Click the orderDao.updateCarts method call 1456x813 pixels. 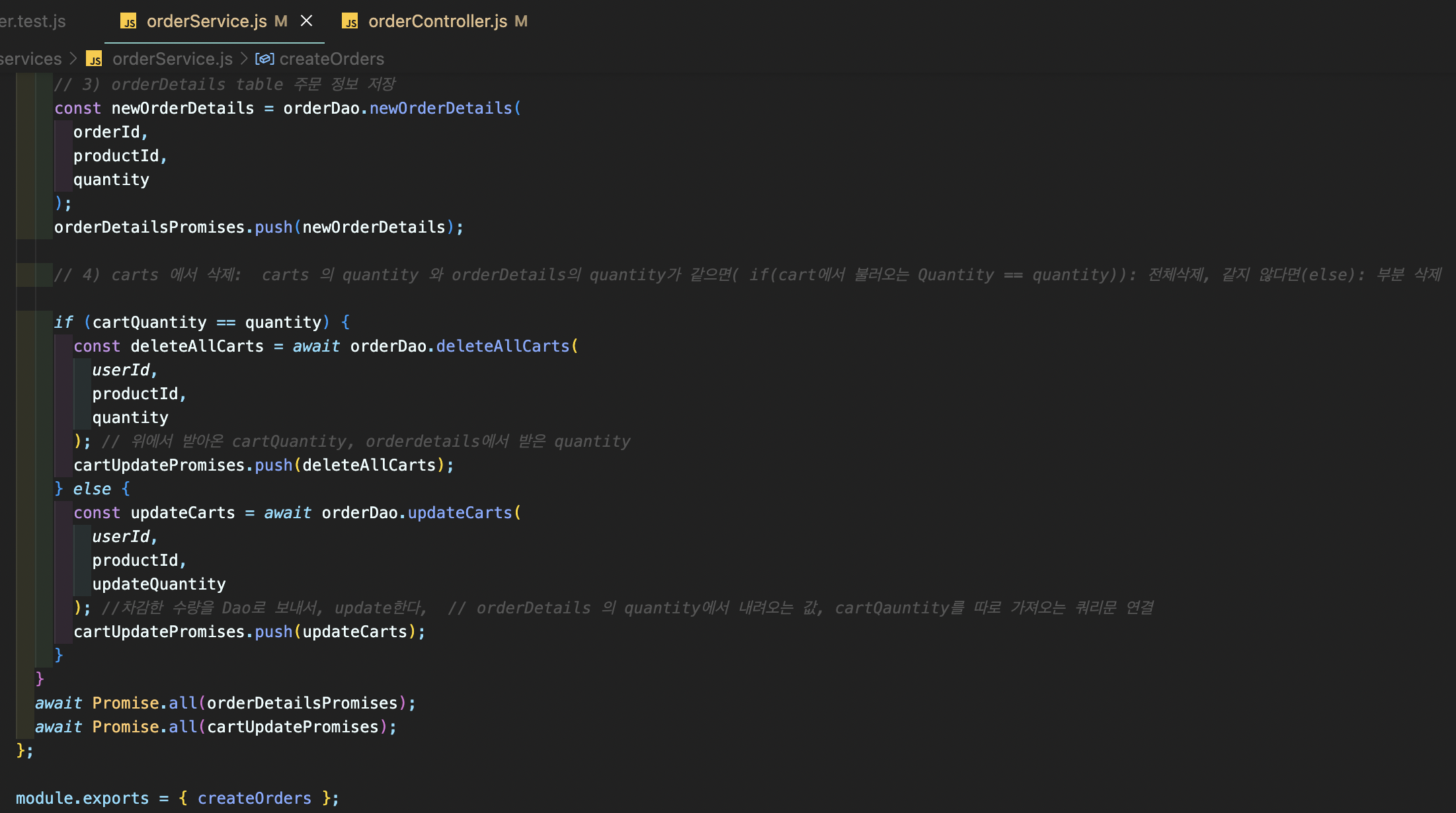tap(460, 512)
